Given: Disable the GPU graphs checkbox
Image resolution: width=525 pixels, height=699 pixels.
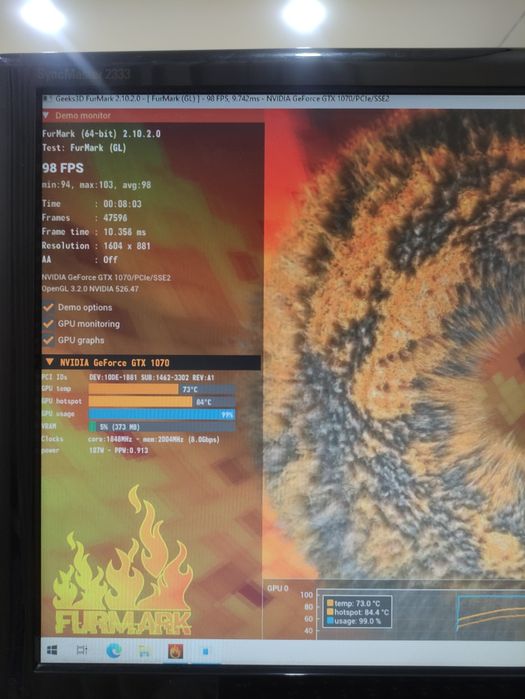Looking at the screenshot, I should click(x=48, y=340).
